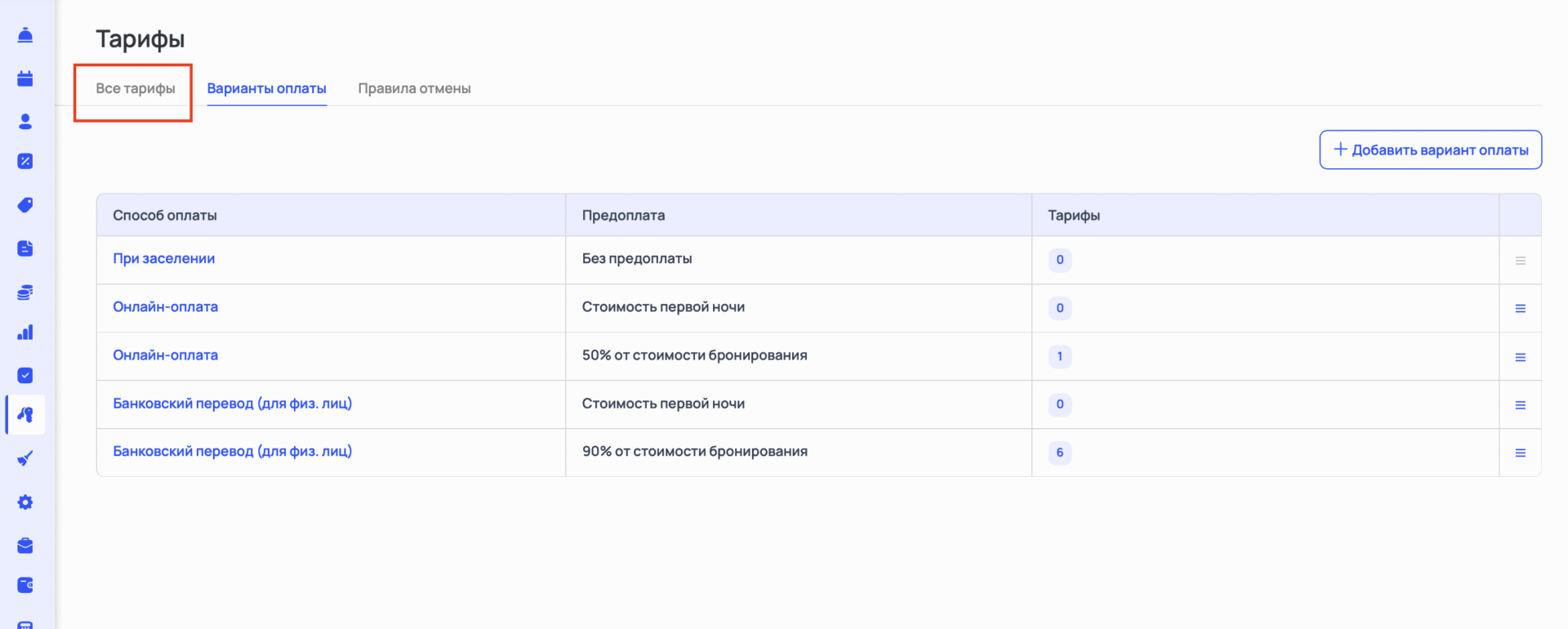
Task: Switch to the Правила отмены tab
Action: click(414, 88)
